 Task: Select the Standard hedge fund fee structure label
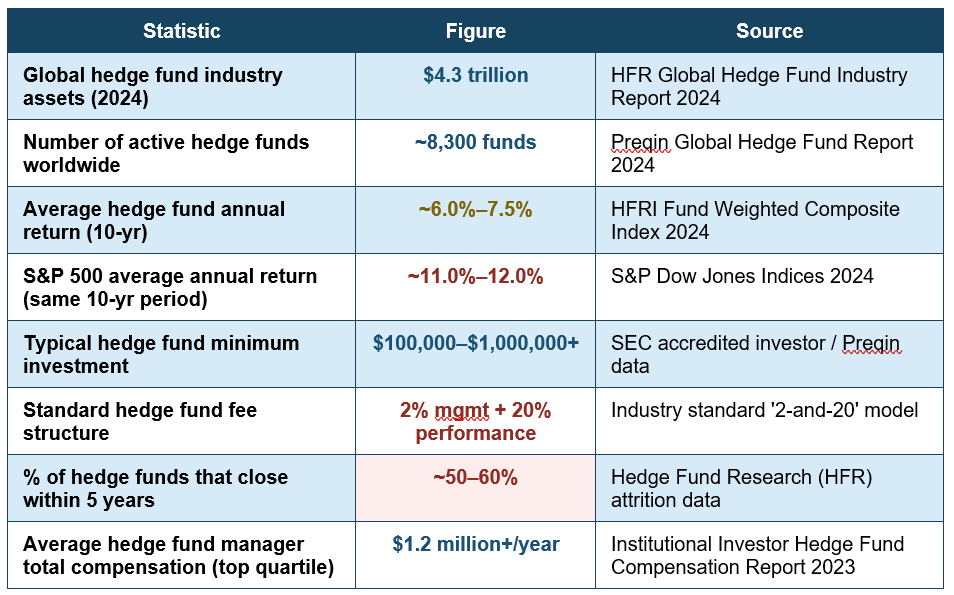(x=140, y=422)
